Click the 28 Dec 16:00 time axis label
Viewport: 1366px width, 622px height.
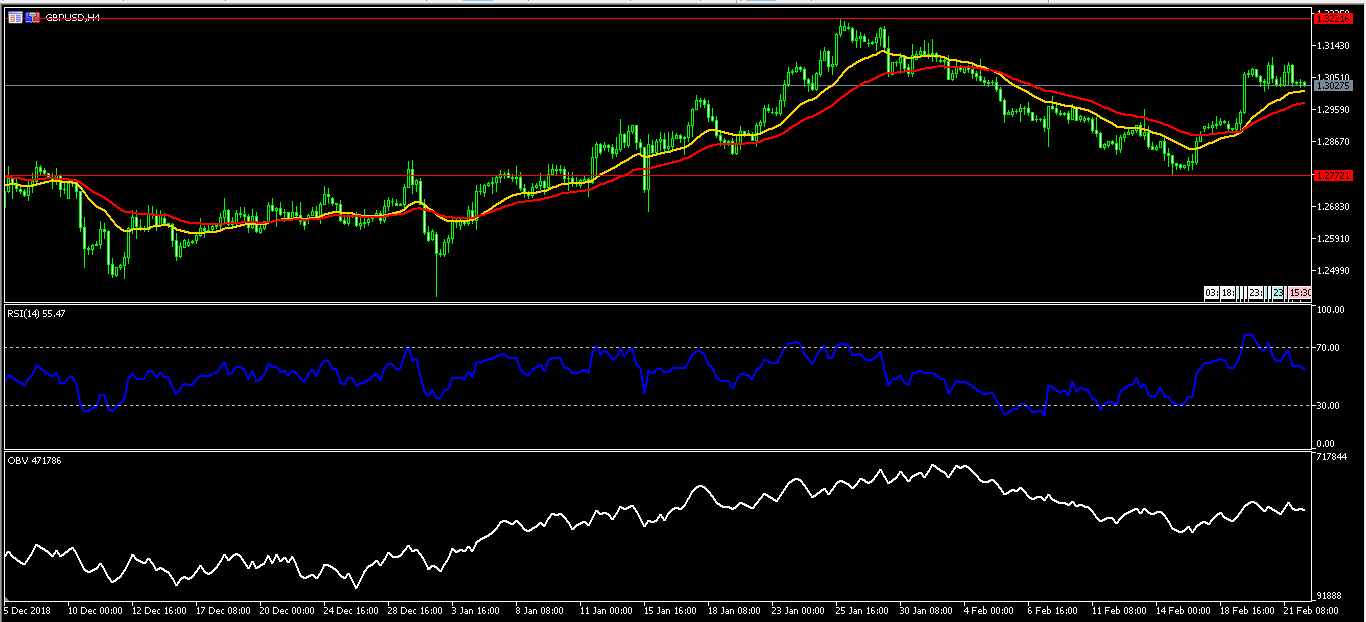pyautogui.click(x=415, y=609)
